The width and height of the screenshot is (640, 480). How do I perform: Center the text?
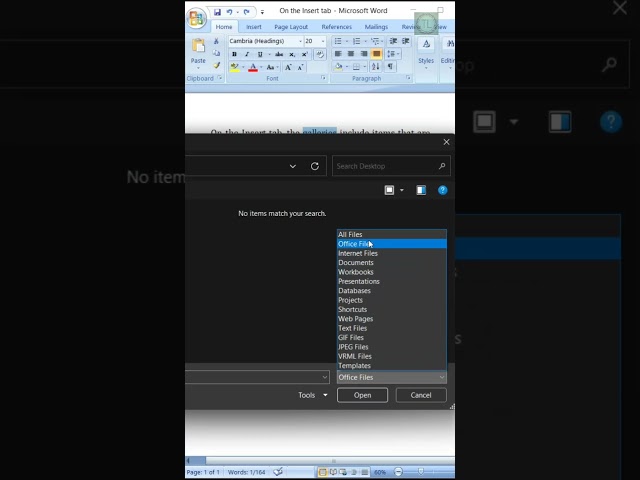point(351,54)
